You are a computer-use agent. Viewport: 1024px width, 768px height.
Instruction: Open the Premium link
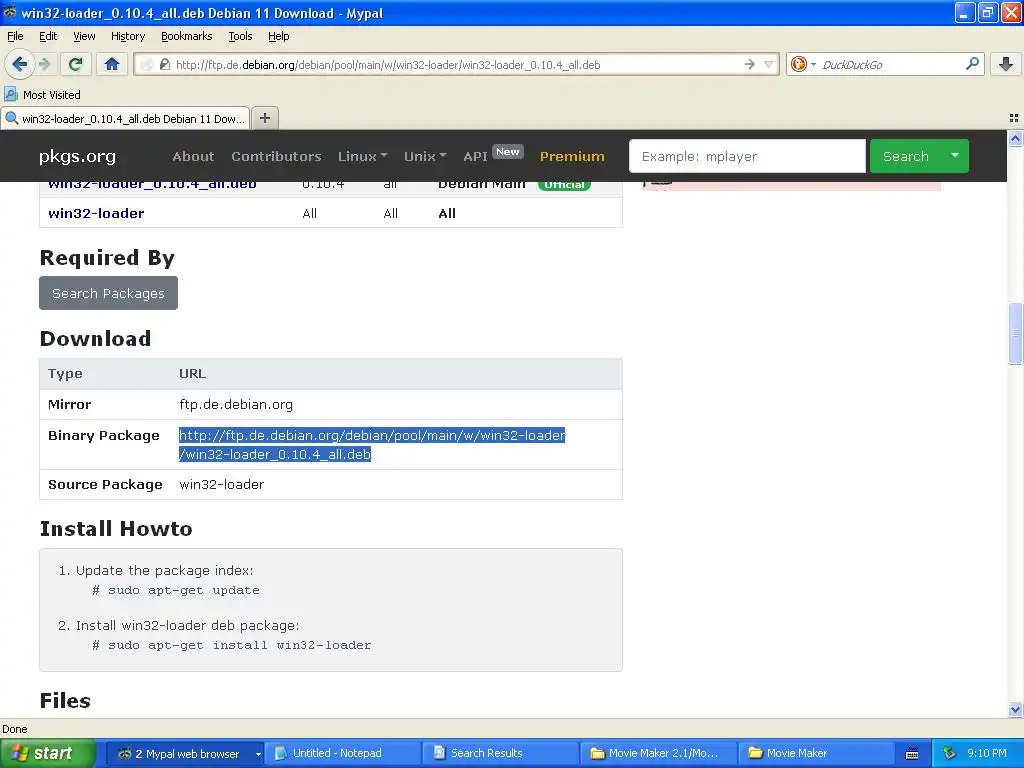point(571,157)
